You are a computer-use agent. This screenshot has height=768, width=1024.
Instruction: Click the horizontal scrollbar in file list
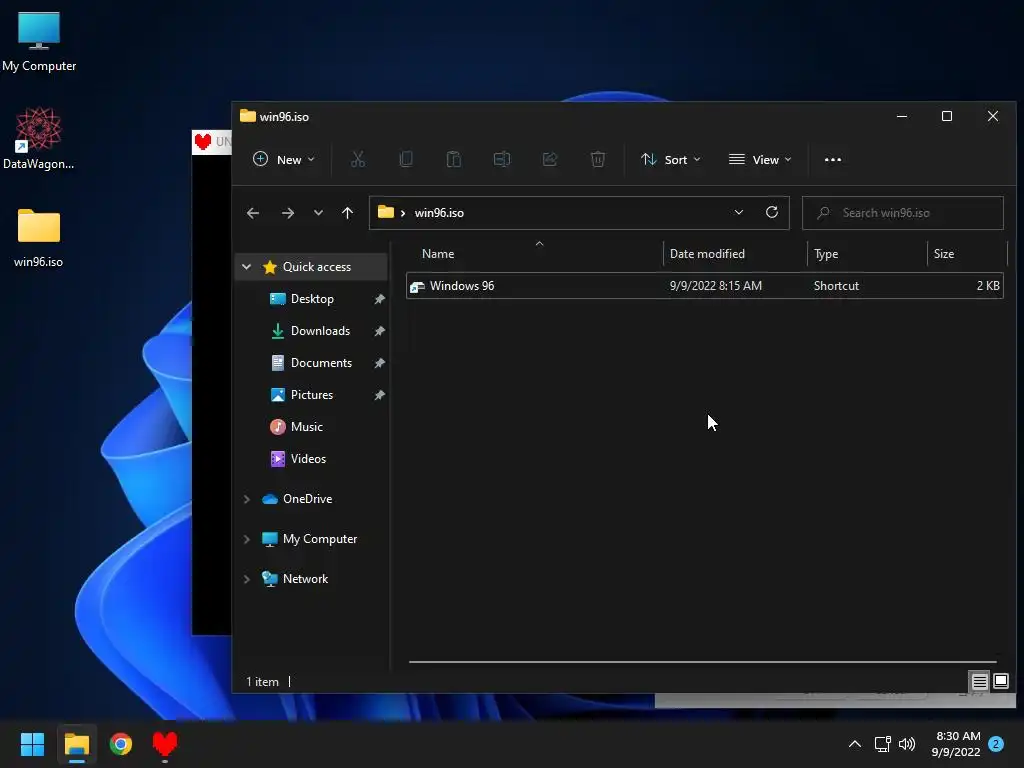click(x=703, y=662)
